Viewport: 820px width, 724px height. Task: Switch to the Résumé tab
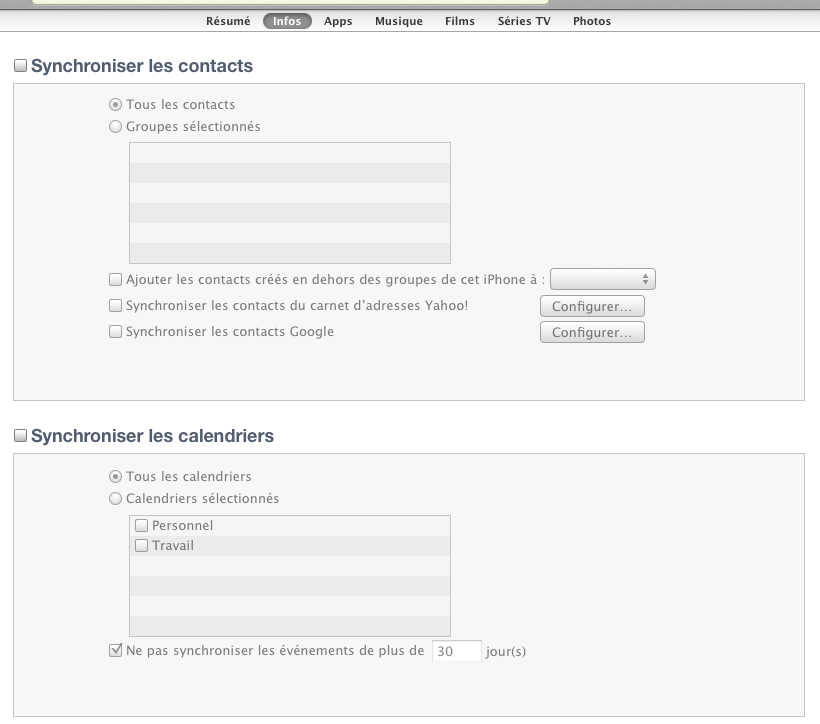pos(228,21)
